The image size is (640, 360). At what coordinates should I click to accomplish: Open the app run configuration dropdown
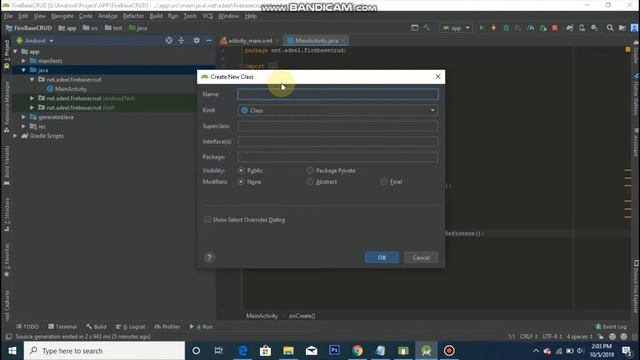pyautogui.click(x=456, y=28)
